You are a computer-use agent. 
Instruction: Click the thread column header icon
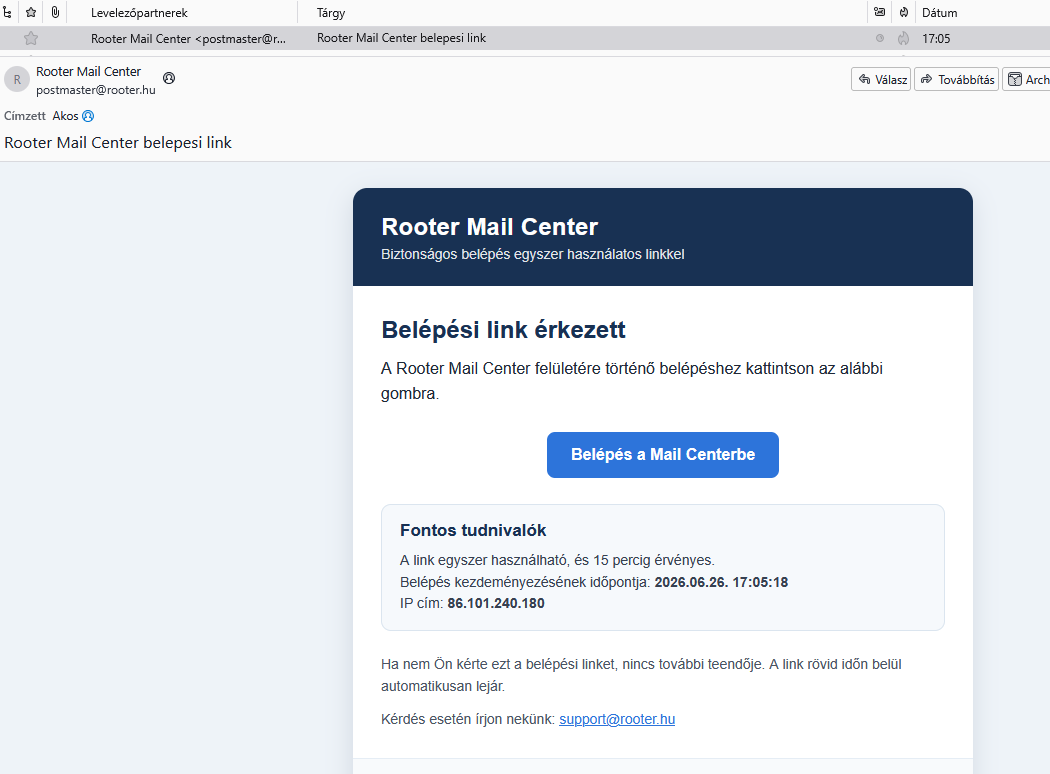[7, 12]
